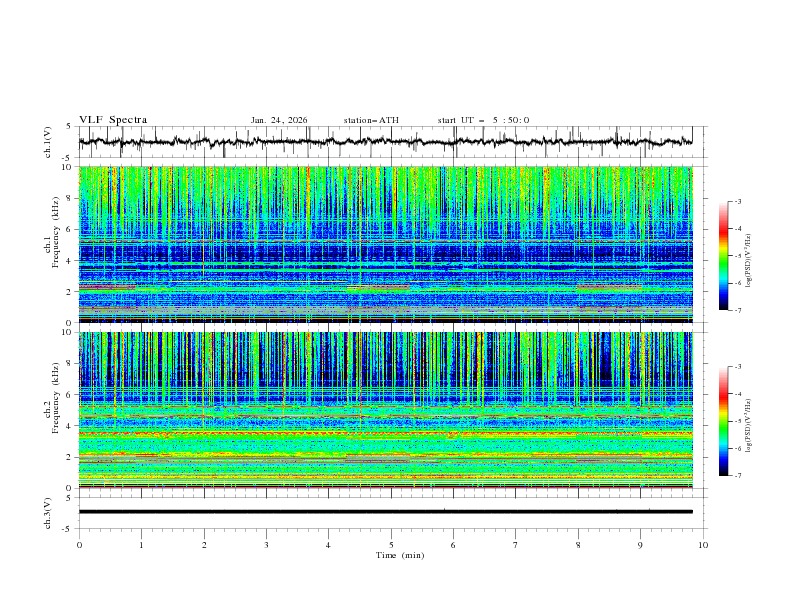Click the 'station=ATH' label
The height and width of the screenshot is (612, 792).
[x=371, y=120]
